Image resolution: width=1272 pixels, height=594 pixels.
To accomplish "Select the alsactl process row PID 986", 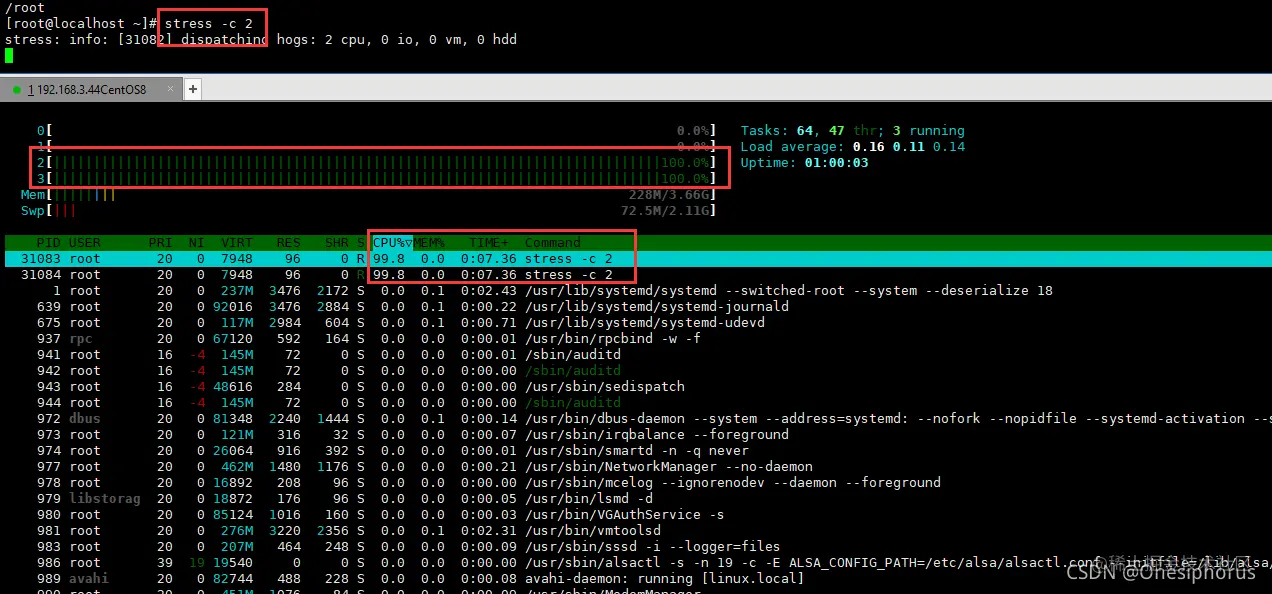I will pos(636,562).
